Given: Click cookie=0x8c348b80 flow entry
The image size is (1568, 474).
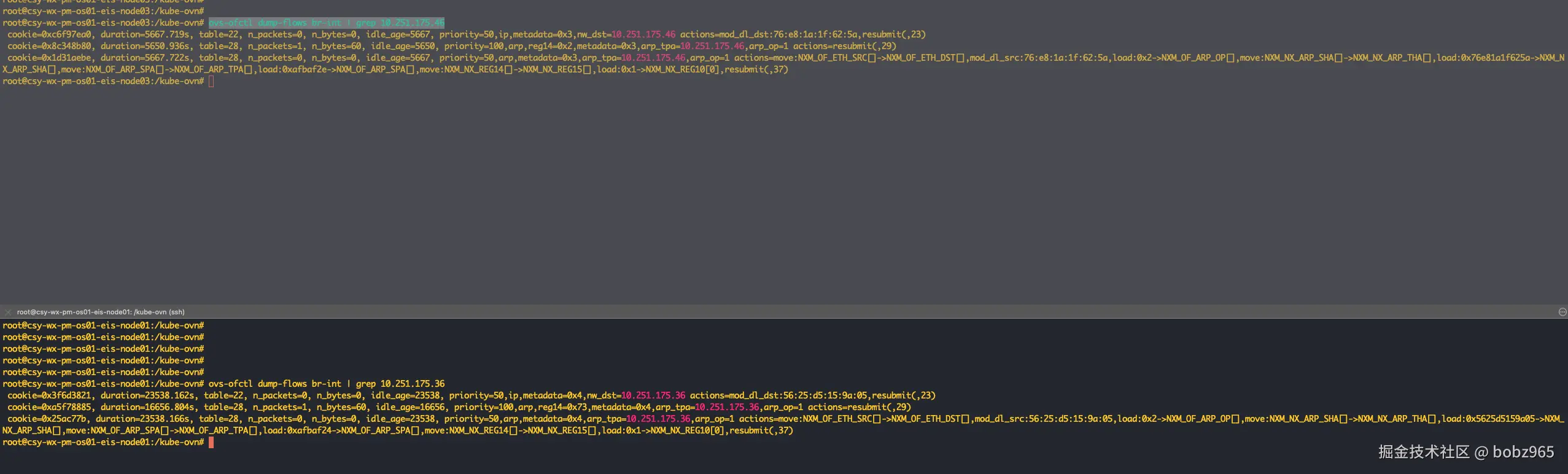Looking at the screenshot, I should [49, 46].
